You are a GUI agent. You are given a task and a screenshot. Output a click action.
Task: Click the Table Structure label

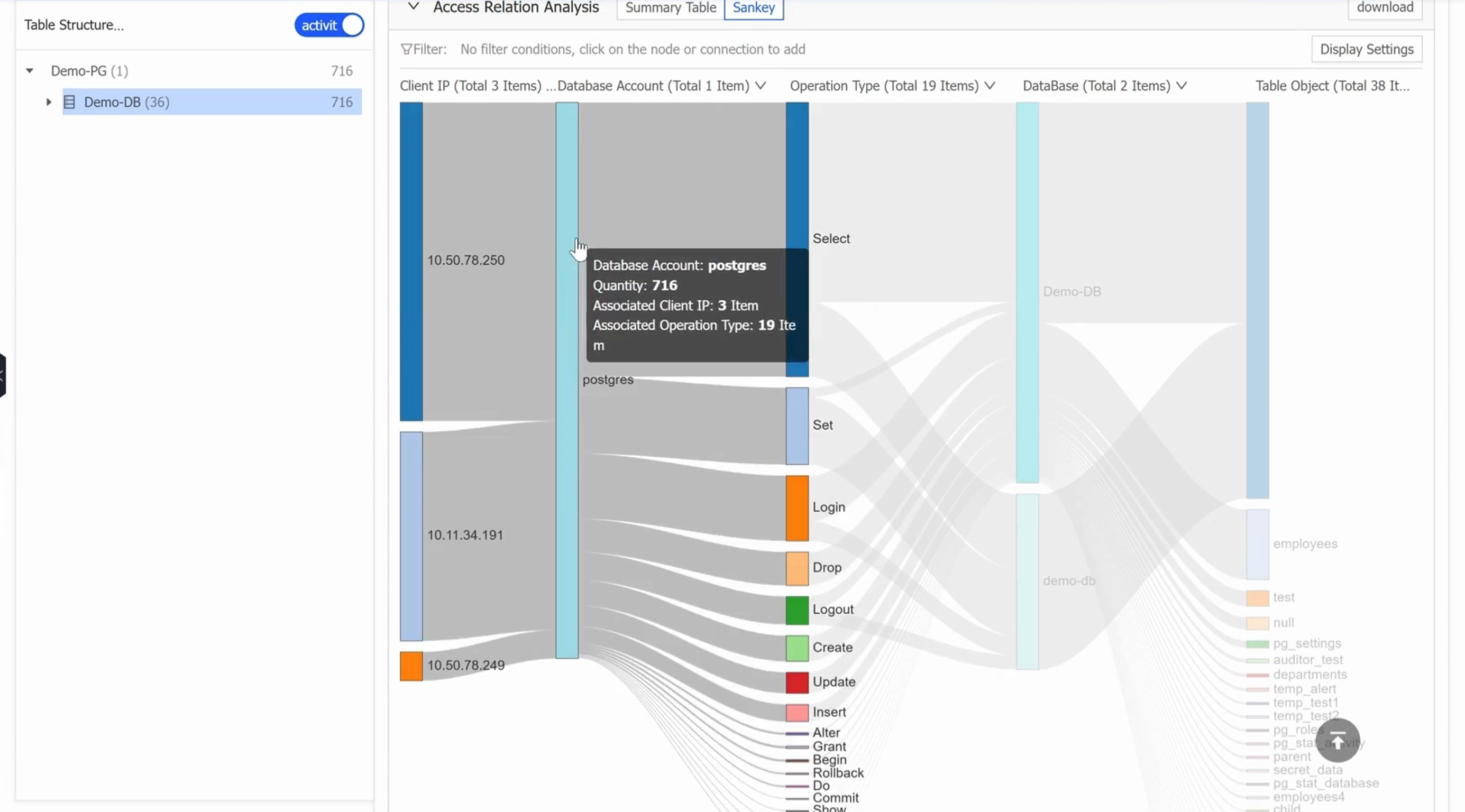click(x=74, y=25)
